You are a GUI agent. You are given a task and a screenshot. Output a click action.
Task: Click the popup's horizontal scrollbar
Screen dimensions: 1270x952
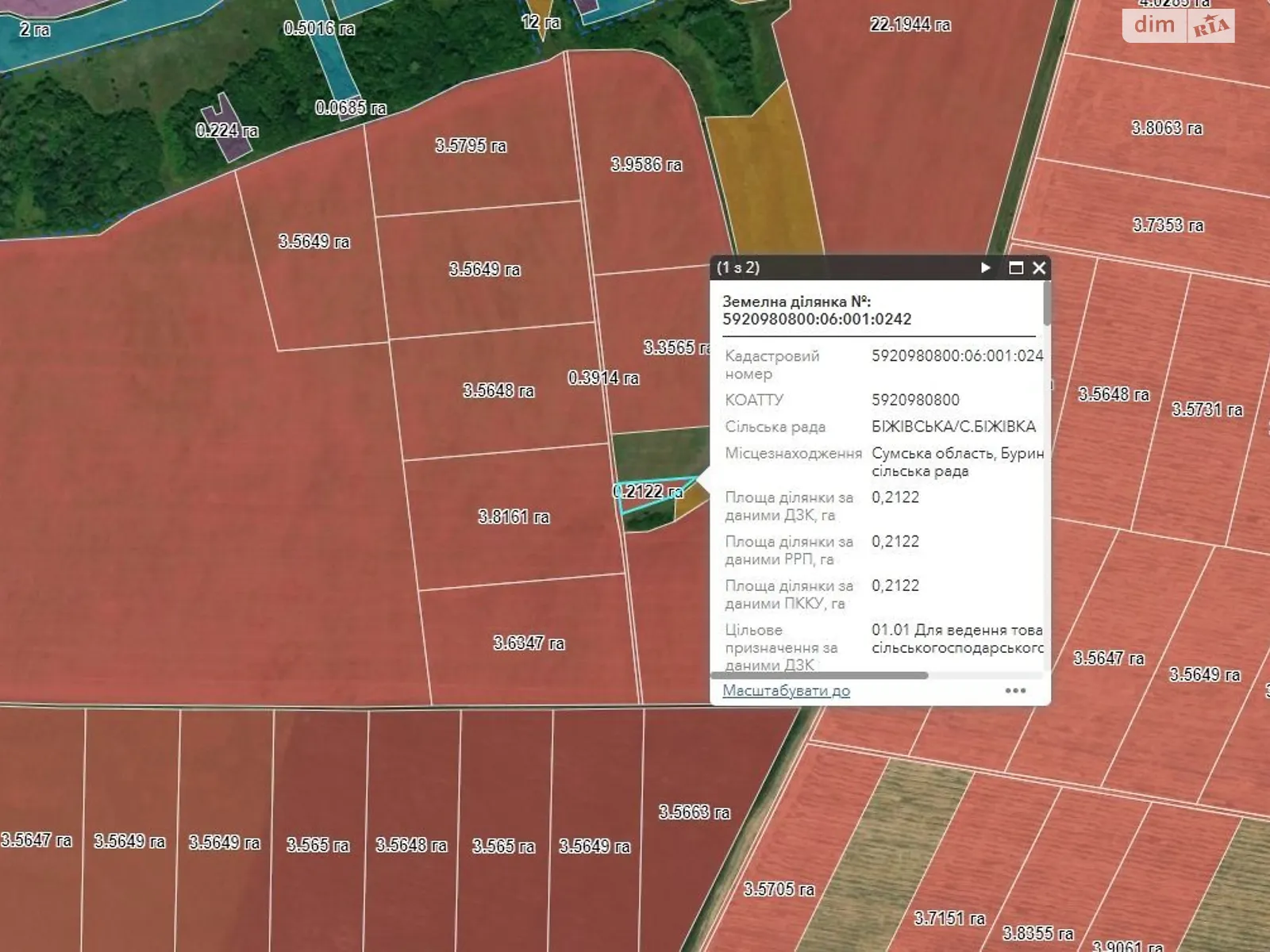819,676
